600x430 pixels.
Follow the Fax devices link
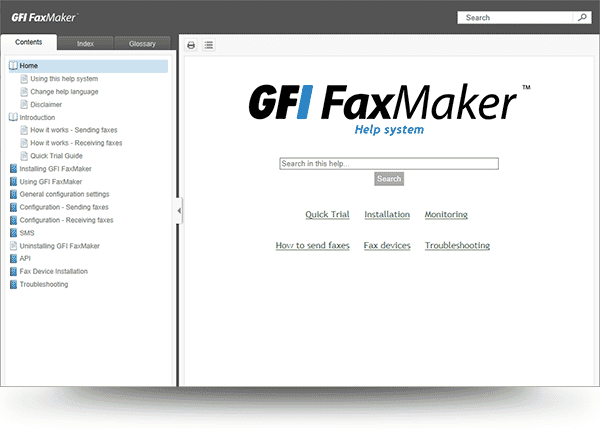tap(387, 245)
